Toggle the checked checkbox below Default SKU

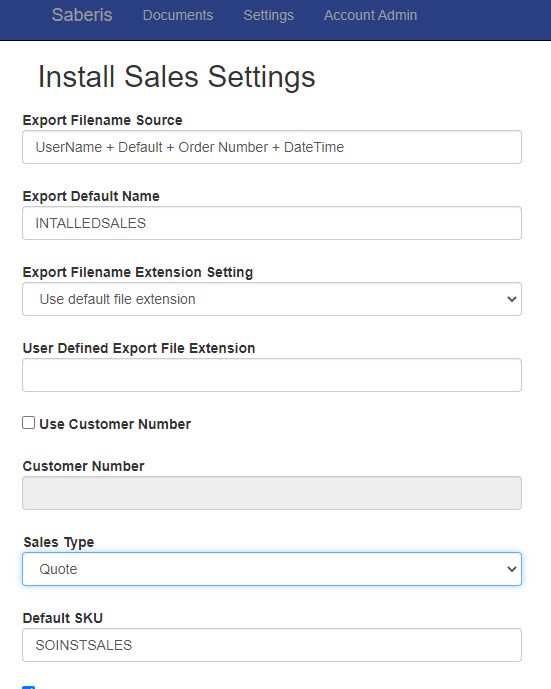pyautogui.click(x=29, y=687)
